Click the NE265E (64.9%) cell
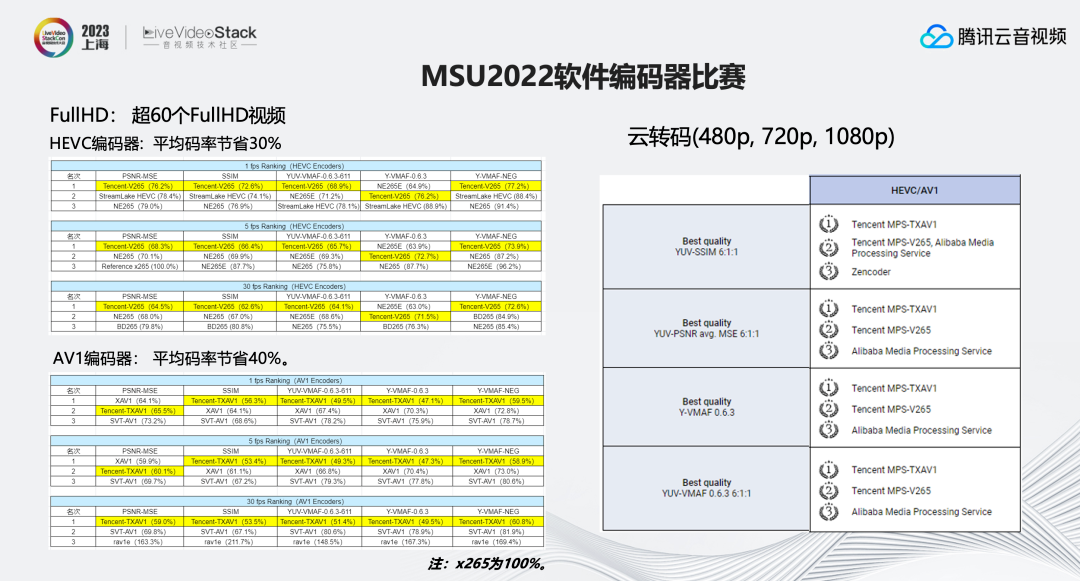This screenshot has height=581, width=1080. point(404,186)
